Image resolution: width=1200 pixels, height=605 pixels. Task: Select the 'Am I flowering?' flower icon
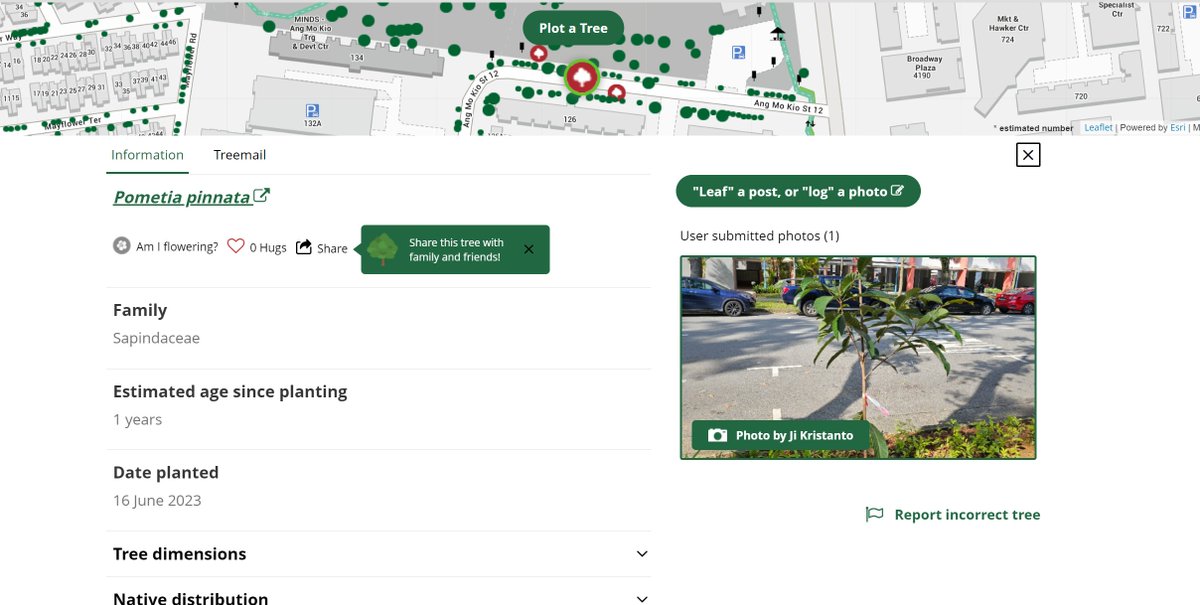pyautogui.click(x=122, y=247)
